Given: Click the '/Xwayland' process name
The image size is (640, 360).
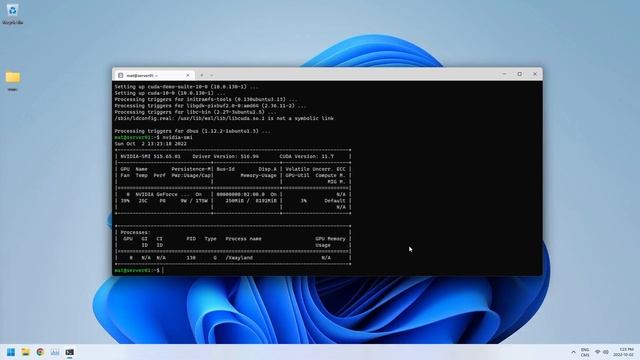Looking at the screenshot, I should 239,258.
